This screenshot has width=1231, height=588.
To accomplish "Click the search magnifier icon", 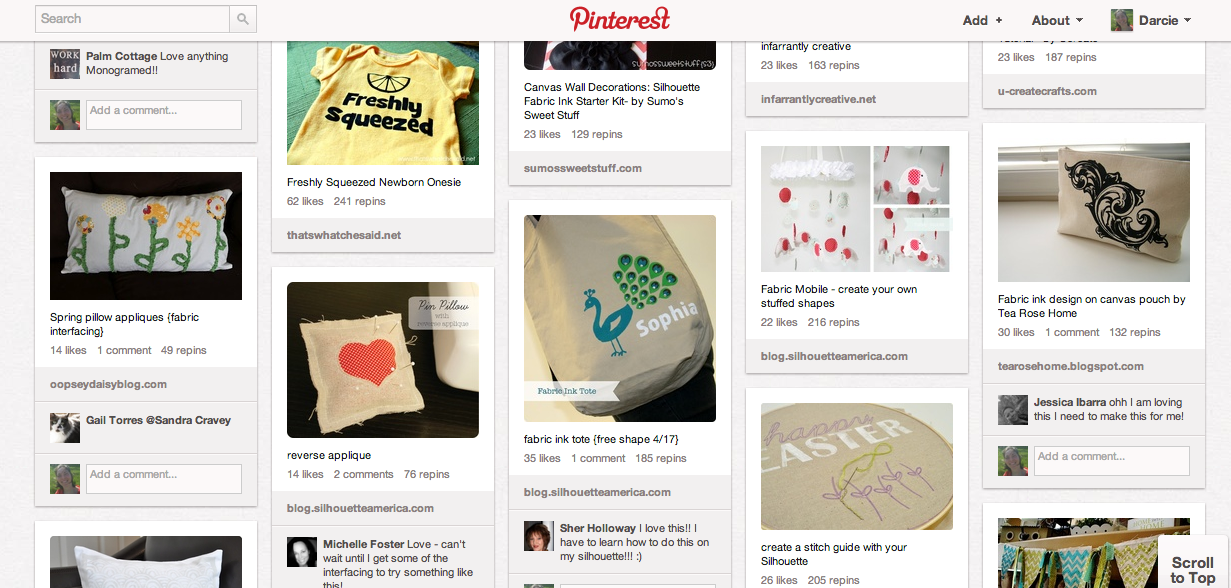I will 243,19.
